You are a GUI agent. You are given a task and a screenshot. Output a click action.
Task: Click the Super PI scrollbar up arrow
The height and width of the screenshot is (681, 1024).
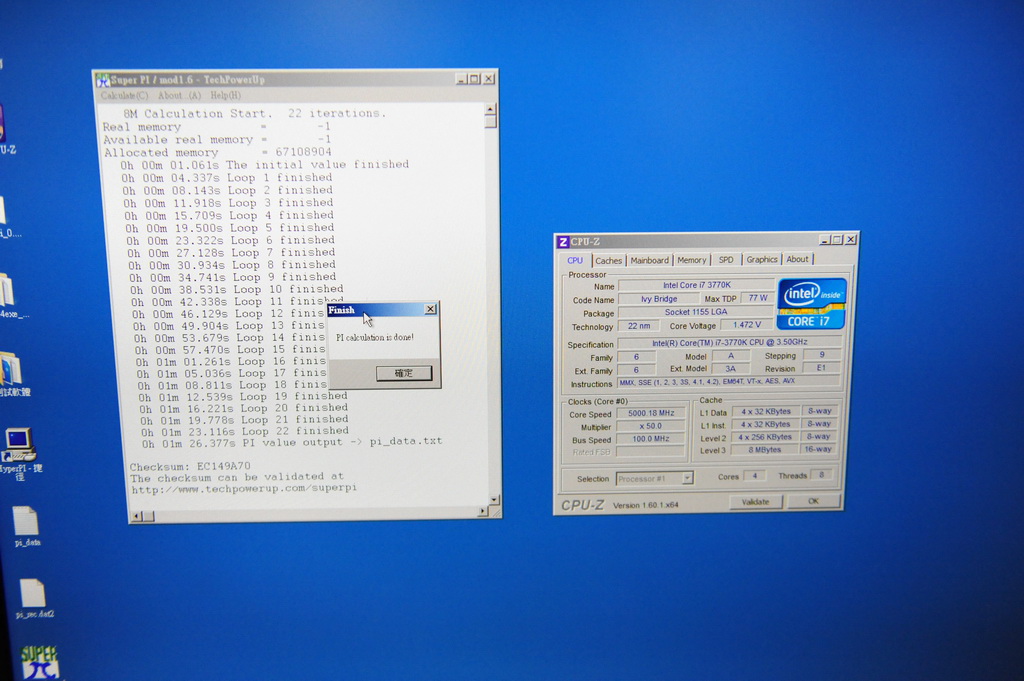(490, 109)
